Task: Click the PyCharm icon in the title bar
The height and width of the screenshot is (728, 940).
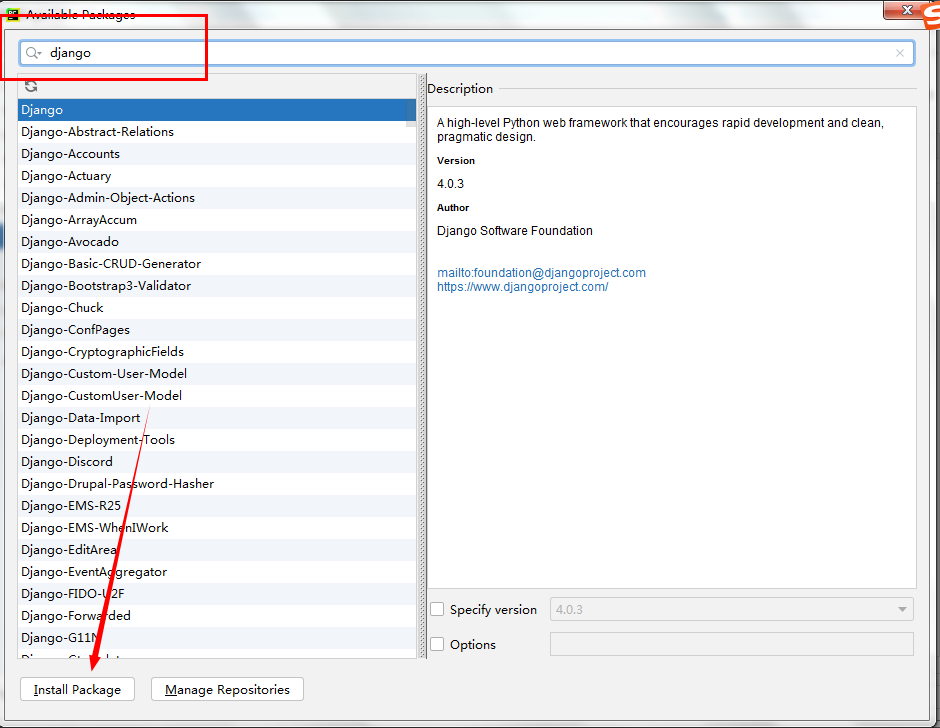Action: click(13, 14)
